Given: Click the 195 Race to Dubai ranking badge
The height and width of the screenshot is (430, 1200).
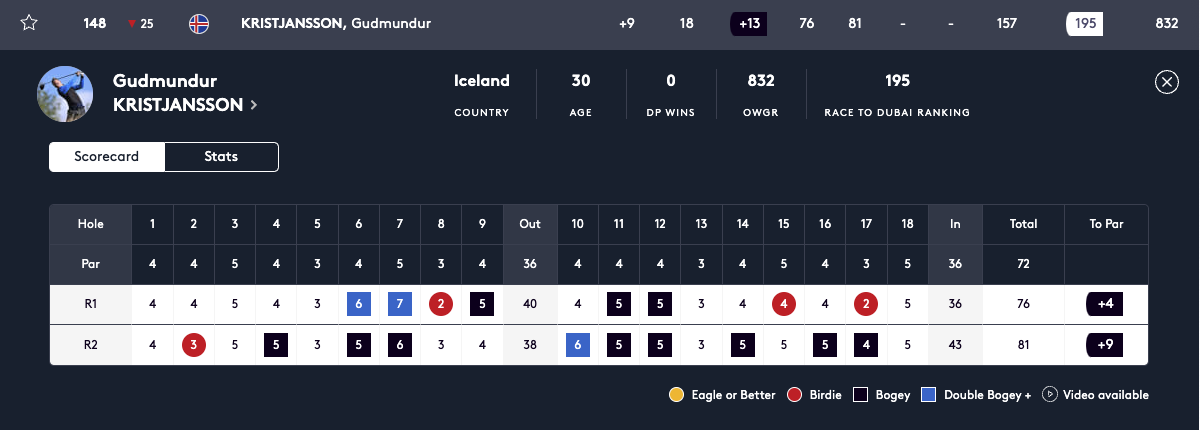Looking at the screenshot, I should click(1084, 24).
